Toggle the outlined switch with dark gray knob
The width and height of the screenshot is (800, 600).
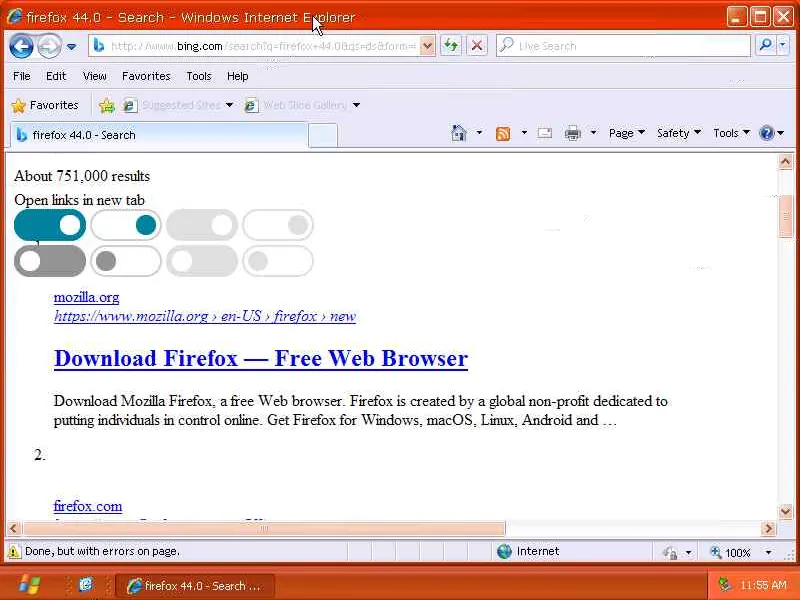click(x=126, y=261)
